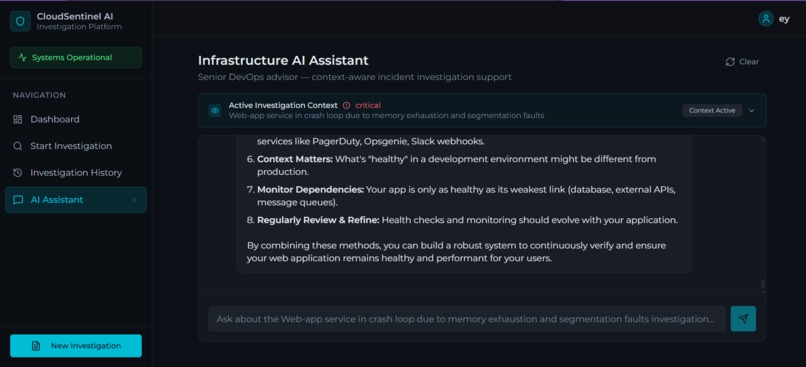This screenshot has height=367, width=806.
Task: Go to Start Investigation
Action: 76,146
